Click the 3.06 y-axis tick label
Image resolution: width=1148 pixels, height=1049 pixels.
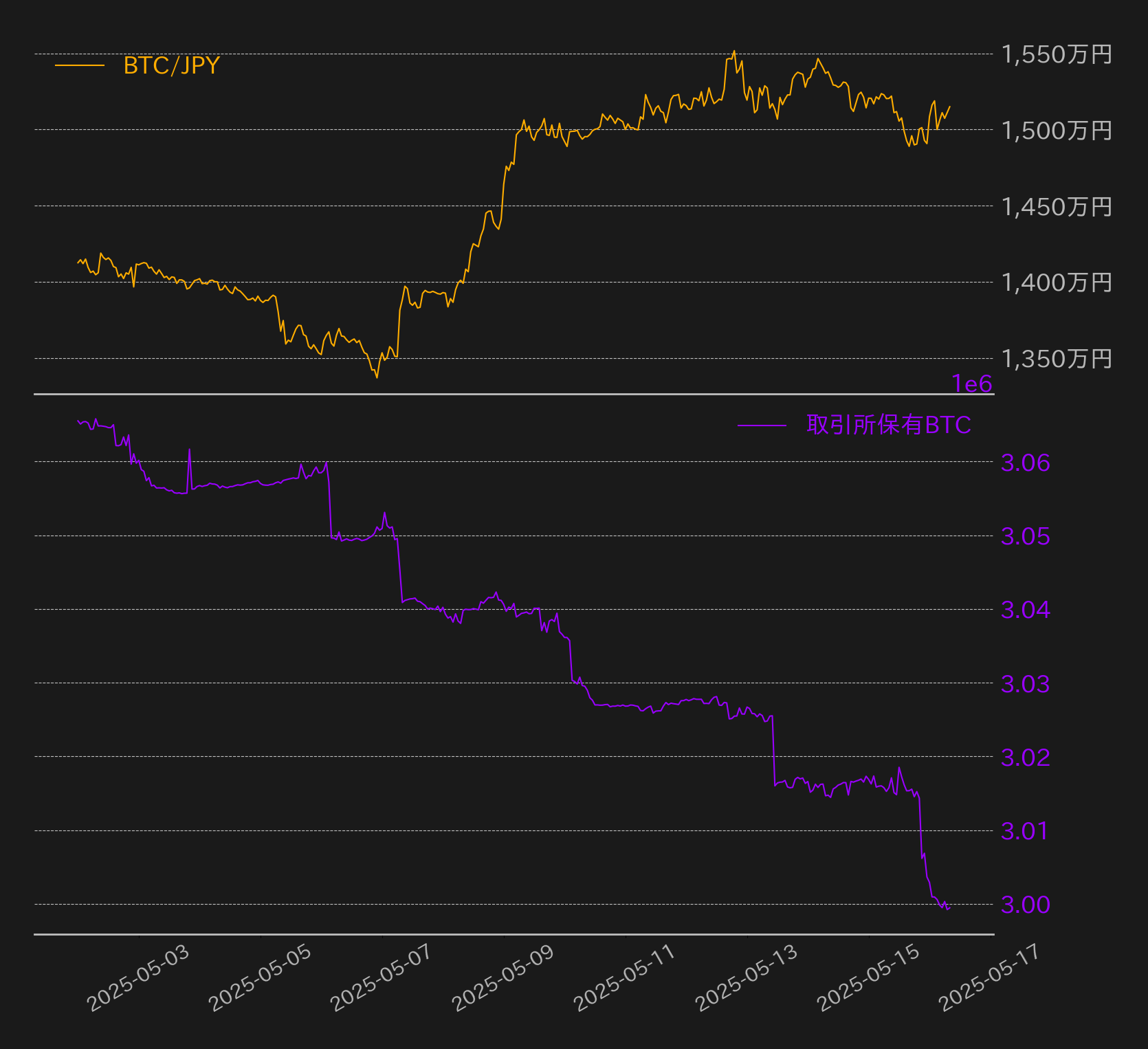click(1026, 463)
